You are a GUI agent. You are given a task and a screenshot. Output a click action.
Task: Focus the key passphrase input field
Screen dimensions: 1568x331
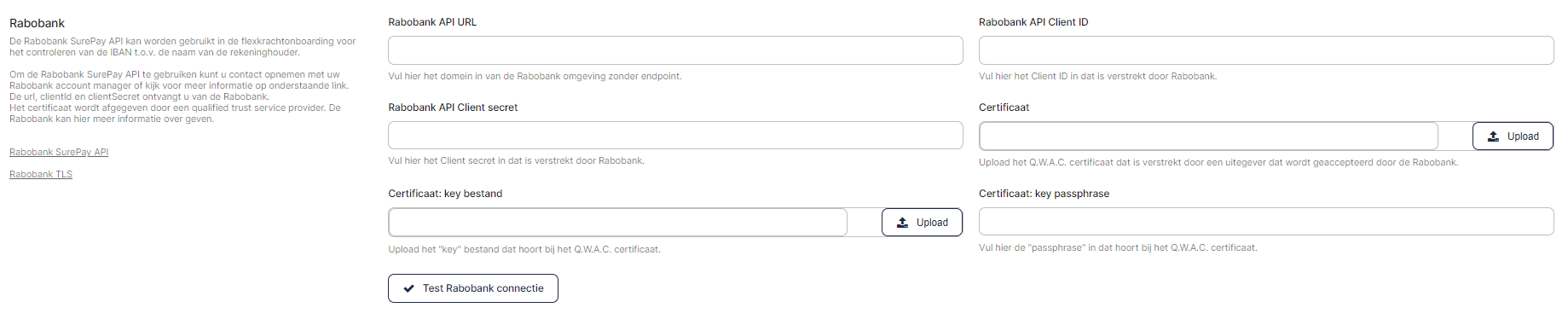click(x=1266, y=222)
